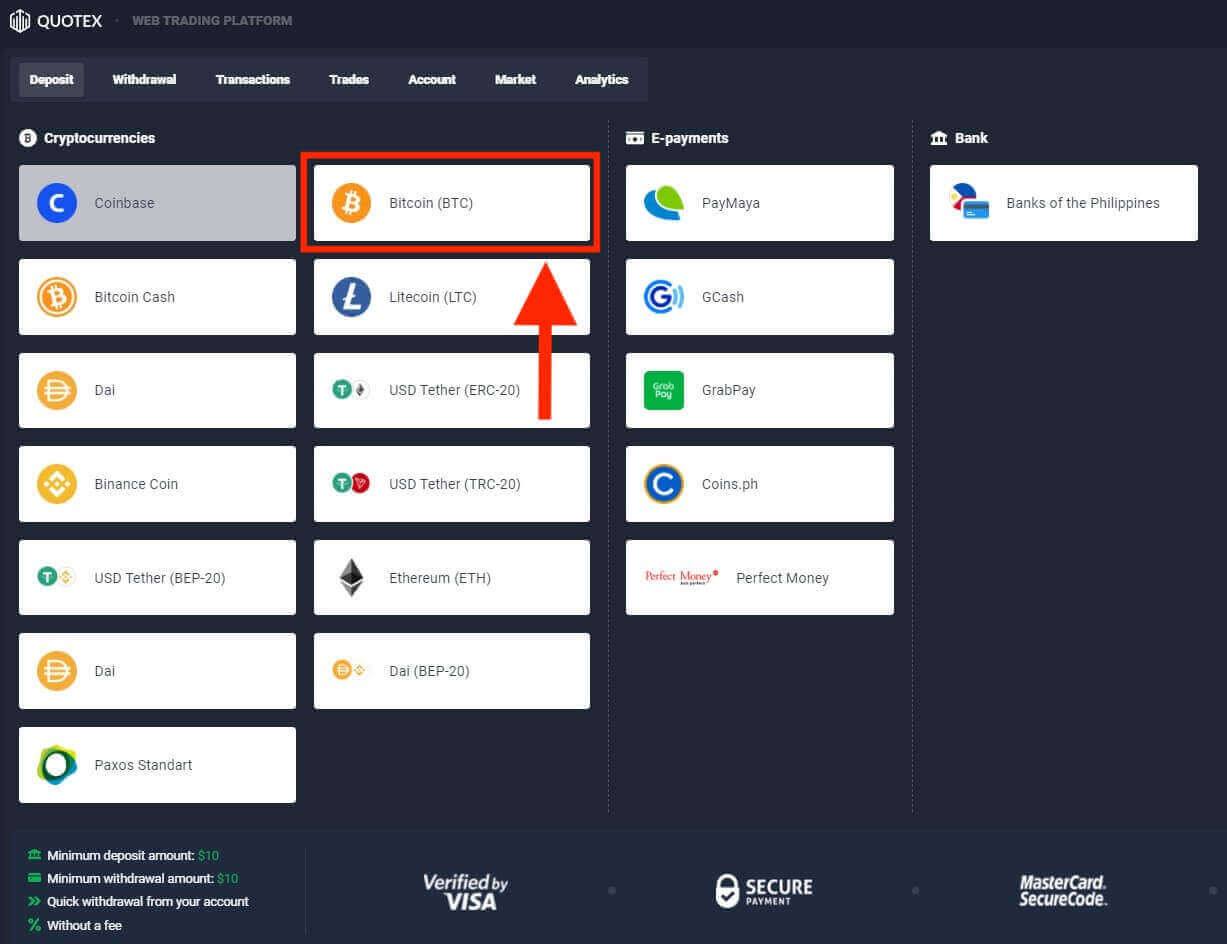Pick the Perfect Money payment method

(759, 578)
